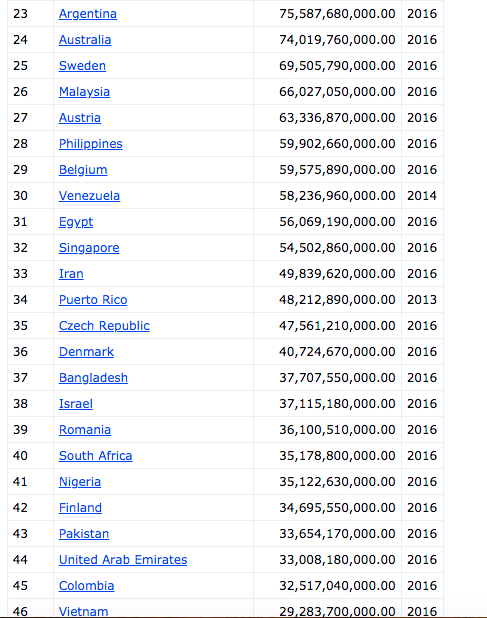Open the Philippines link

(x=91, y=144)
